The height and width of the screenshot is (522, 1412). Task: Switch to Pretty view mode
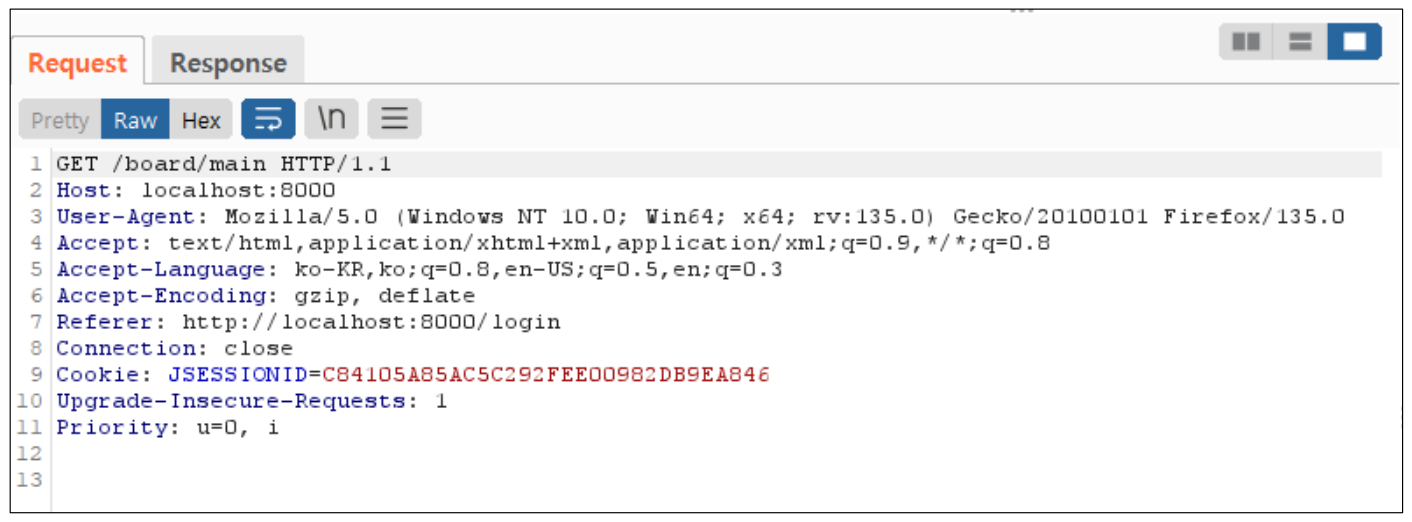tap(60, 120)
